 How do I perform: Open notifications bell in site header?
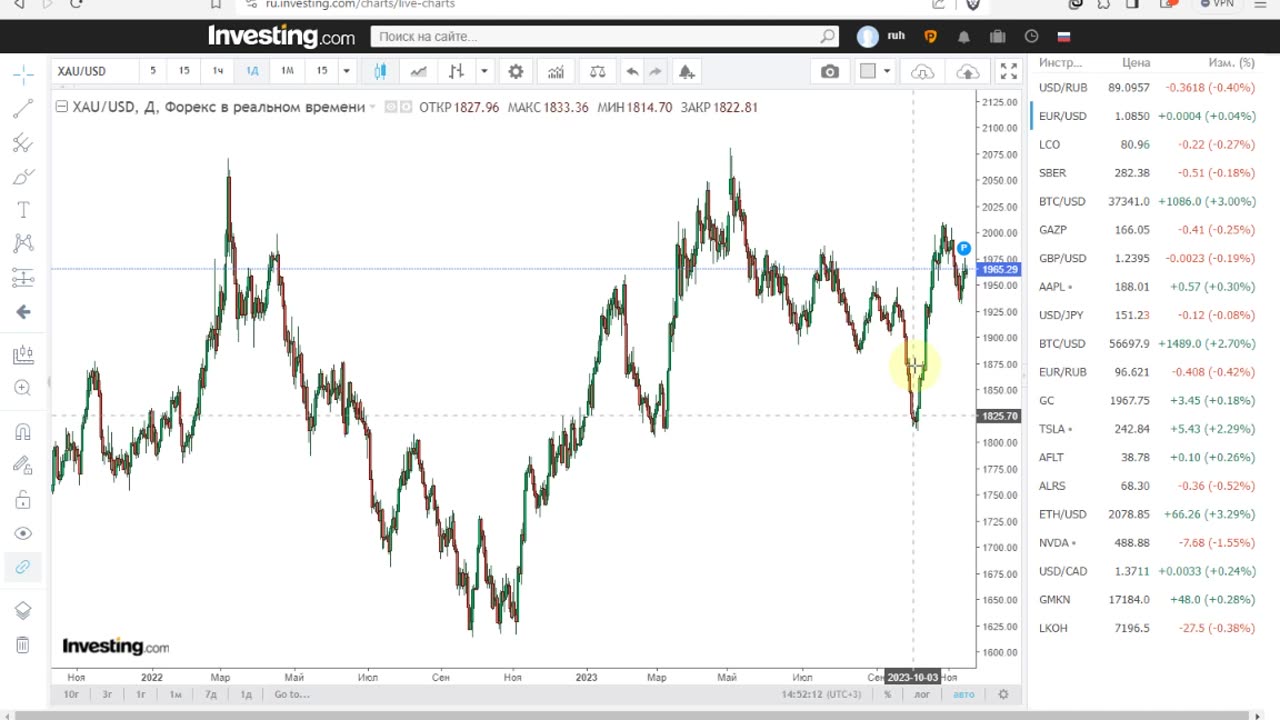click(964, 36)
